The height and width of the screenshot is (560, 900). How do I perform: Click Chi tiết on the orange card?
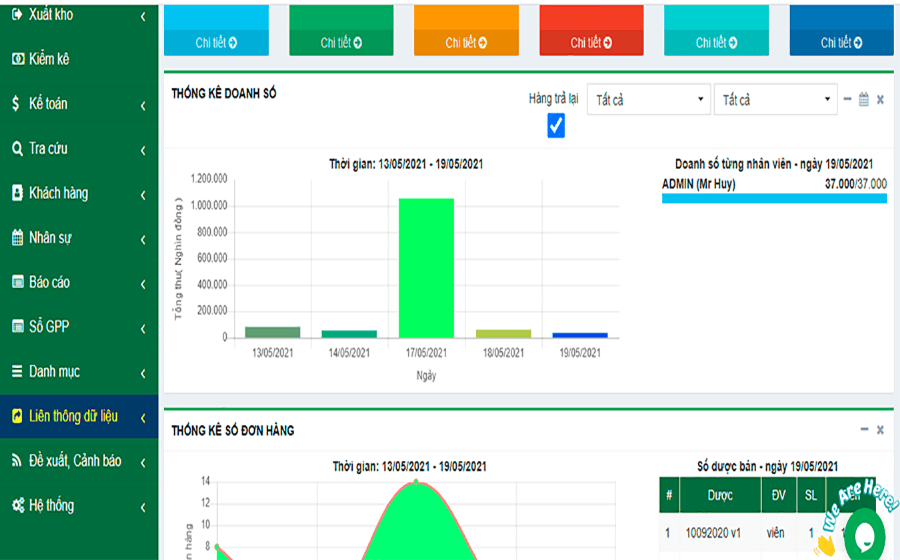[466, 42]
